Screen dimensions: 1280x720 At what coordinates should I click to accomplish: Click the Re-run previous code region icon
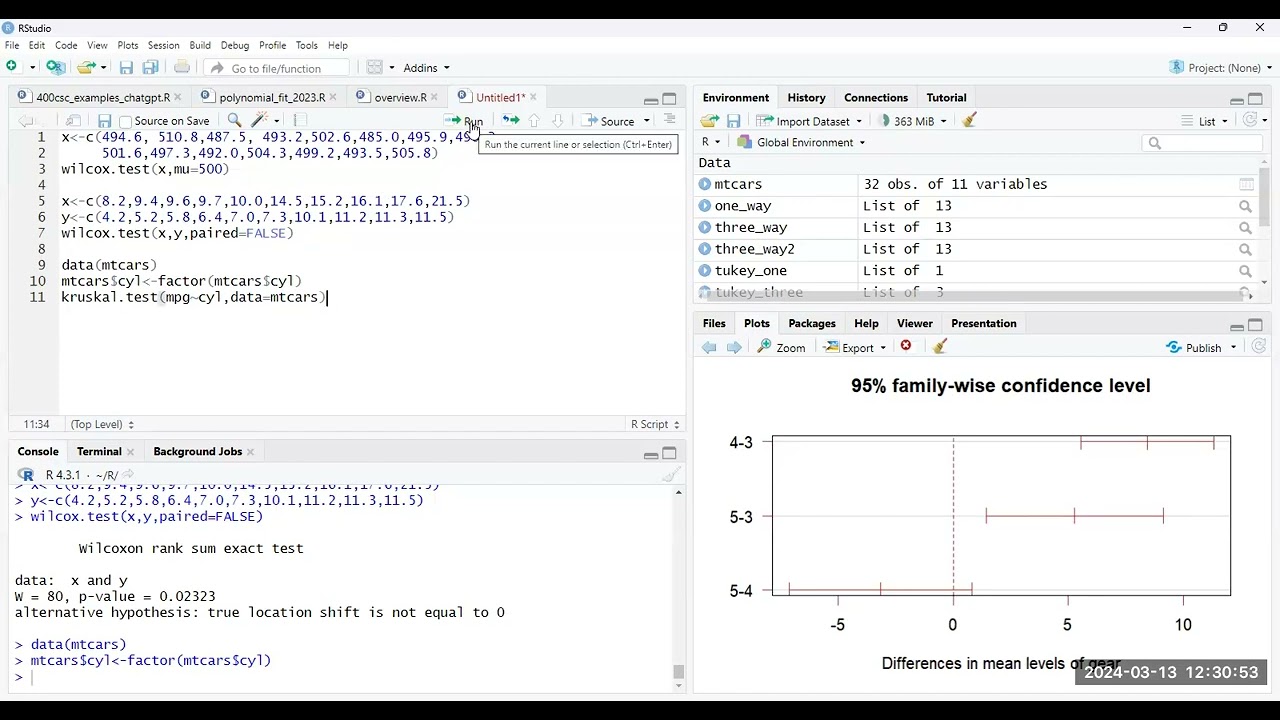click(x=510, y=121)
